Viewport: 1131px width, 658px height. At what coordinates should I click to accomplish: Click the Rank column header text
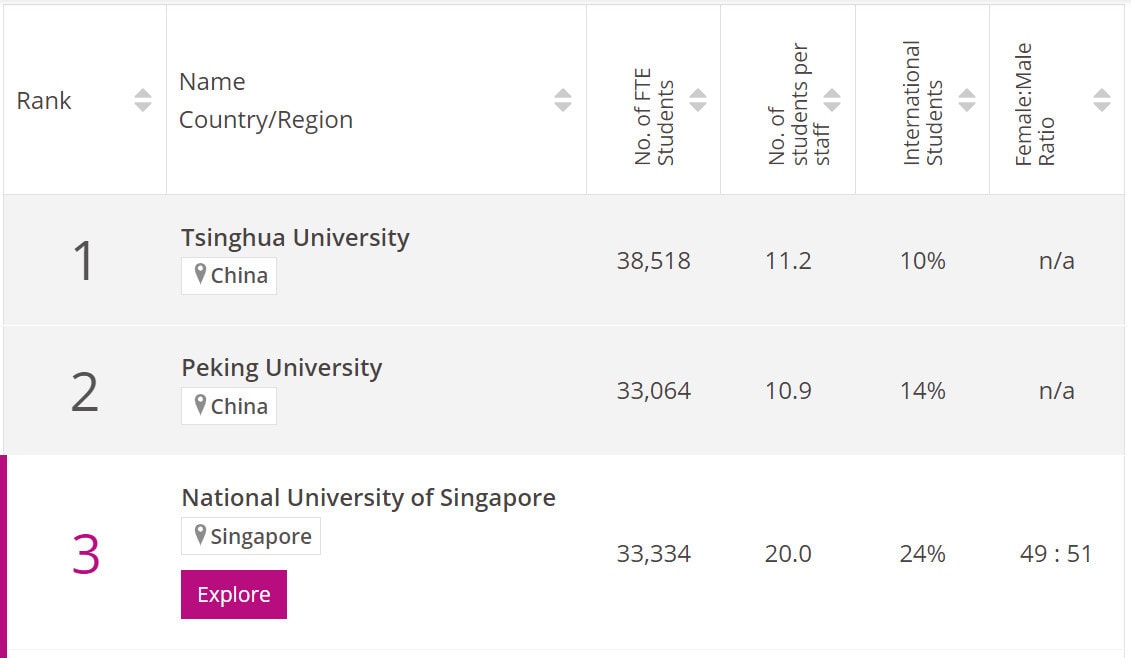click(44, 101)
